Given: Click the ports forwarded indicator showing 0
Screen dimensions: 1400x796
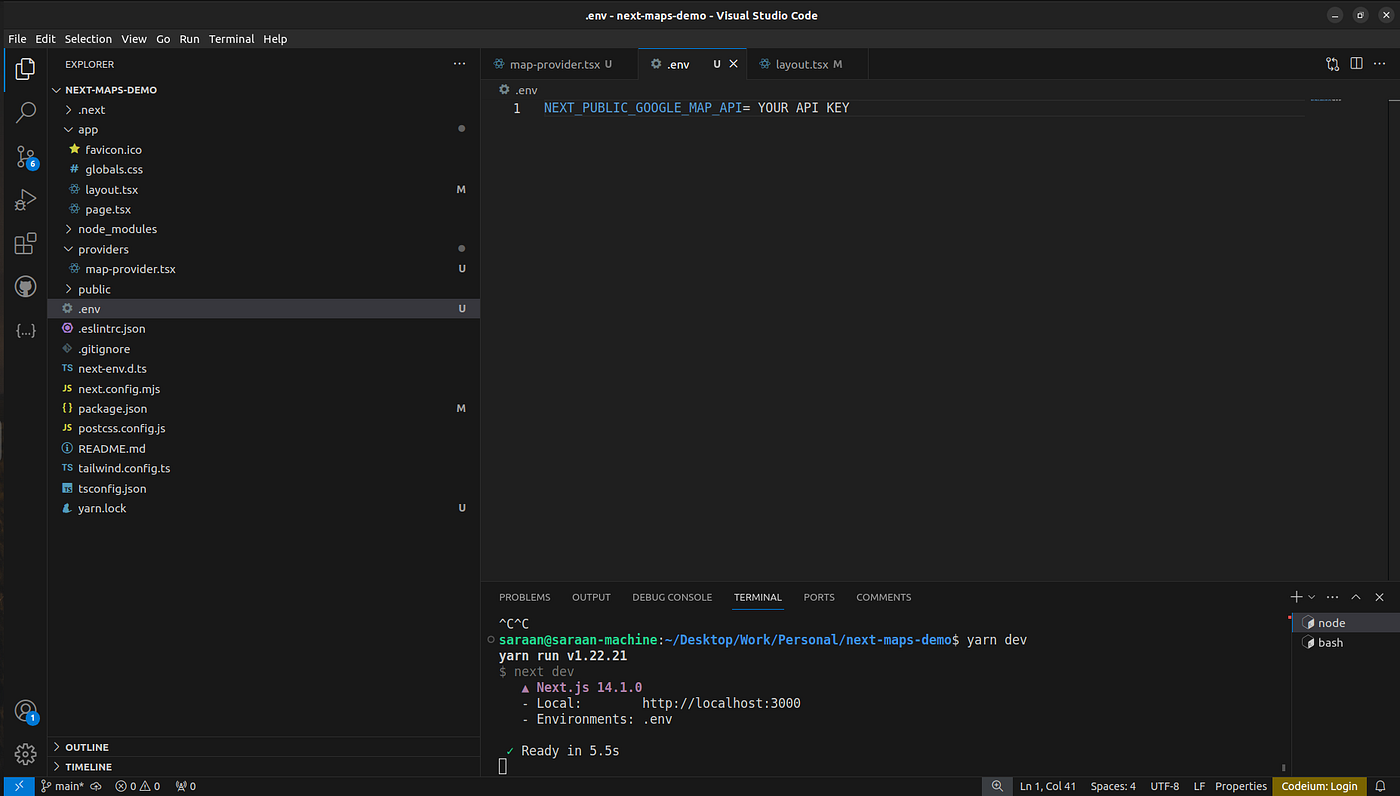Looking at the screenshot, I should (186, 786).
